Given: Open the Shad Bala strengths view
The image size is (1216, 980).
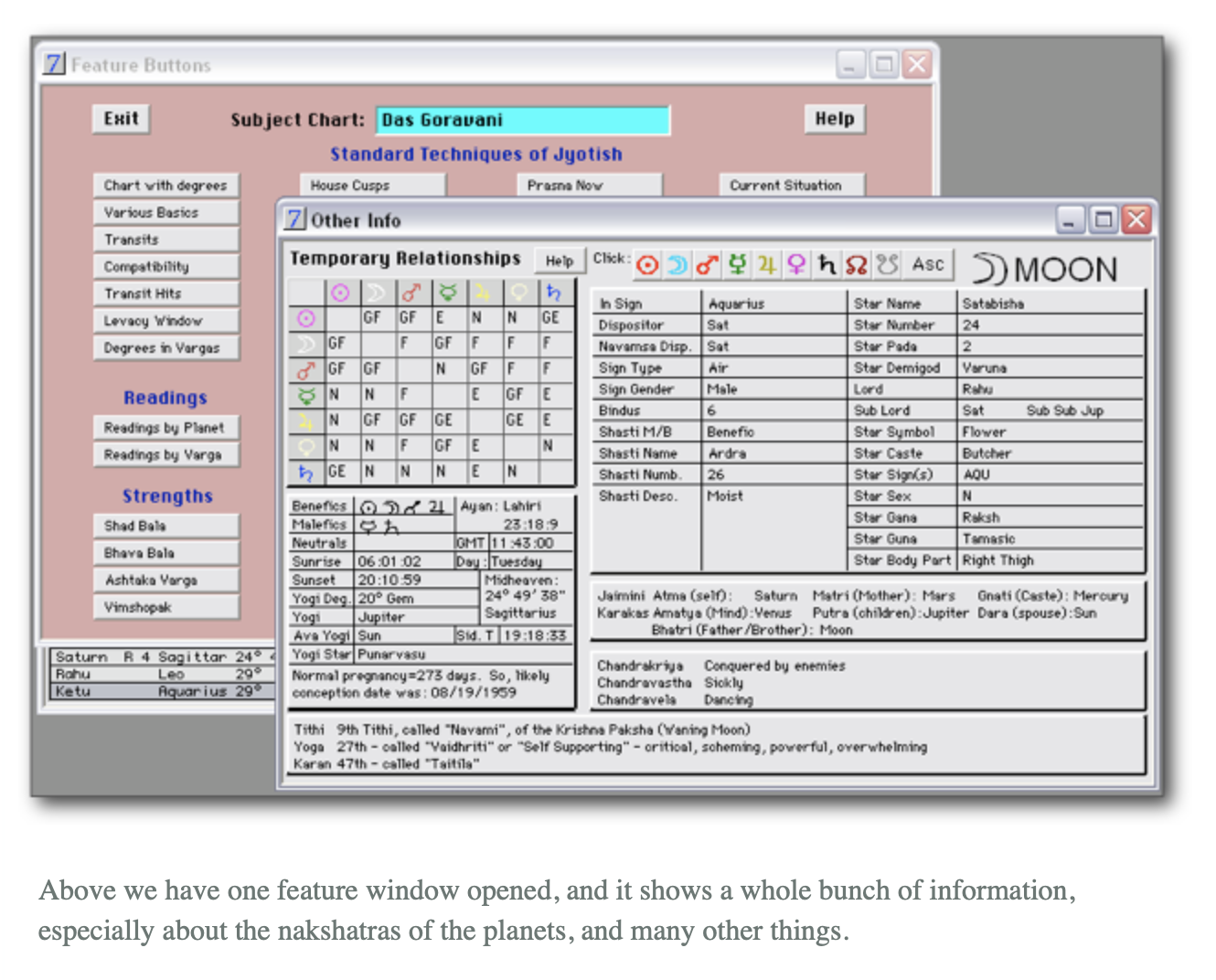Looking at the screenshot, I should 165,526.
